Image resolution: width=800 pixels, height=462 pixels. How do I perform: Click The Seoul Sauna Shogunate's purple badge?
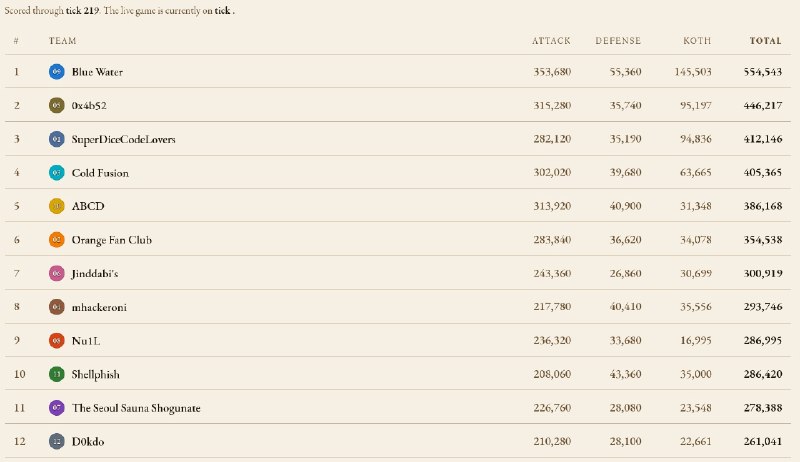57,407
